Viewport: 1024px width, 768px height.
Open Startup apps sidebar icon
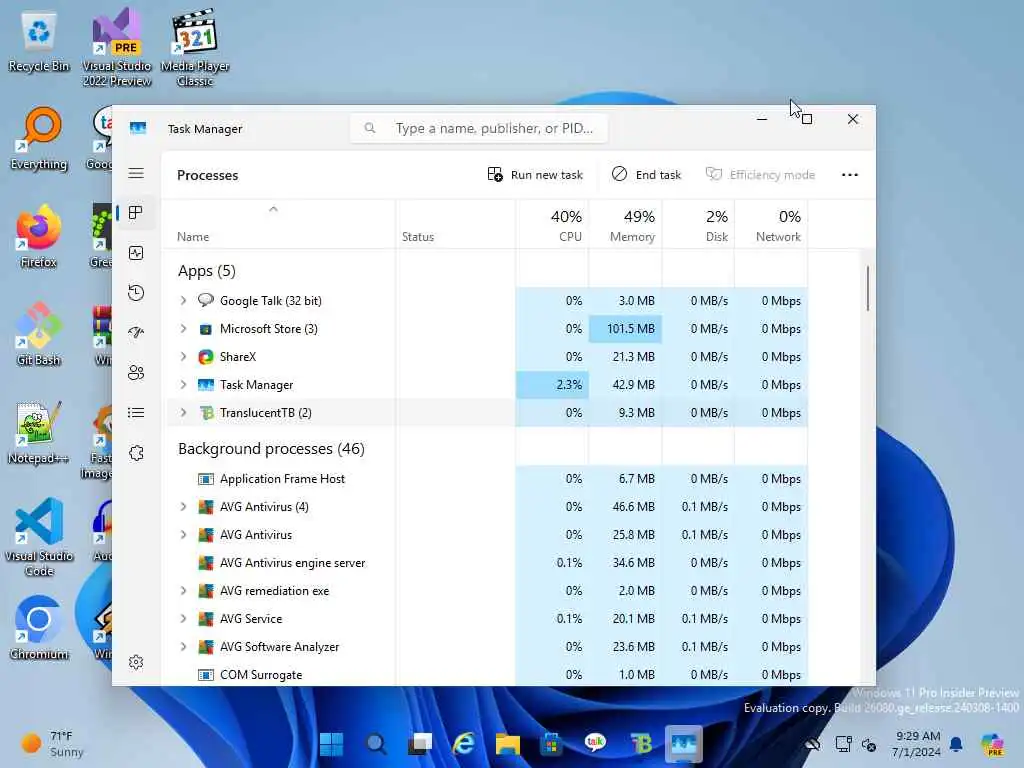pos(136,332)
